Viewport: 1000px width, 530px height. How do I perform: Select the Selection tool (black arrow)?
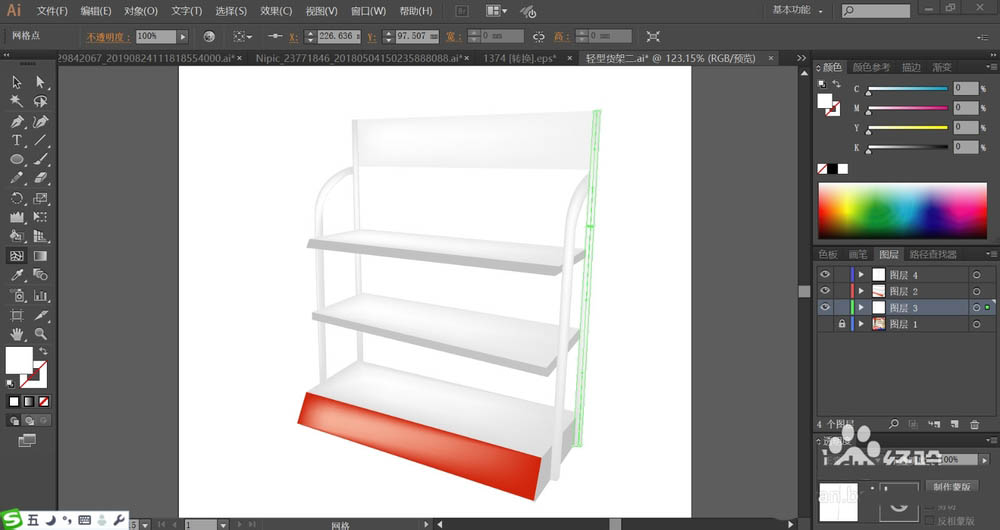17,82
